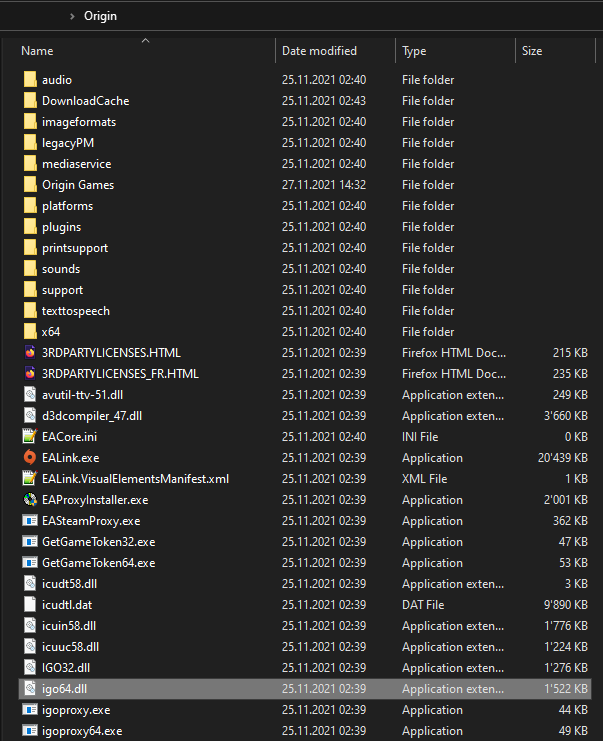
Task: Click the XML File type cell
Action: click(x=424, y=479)
